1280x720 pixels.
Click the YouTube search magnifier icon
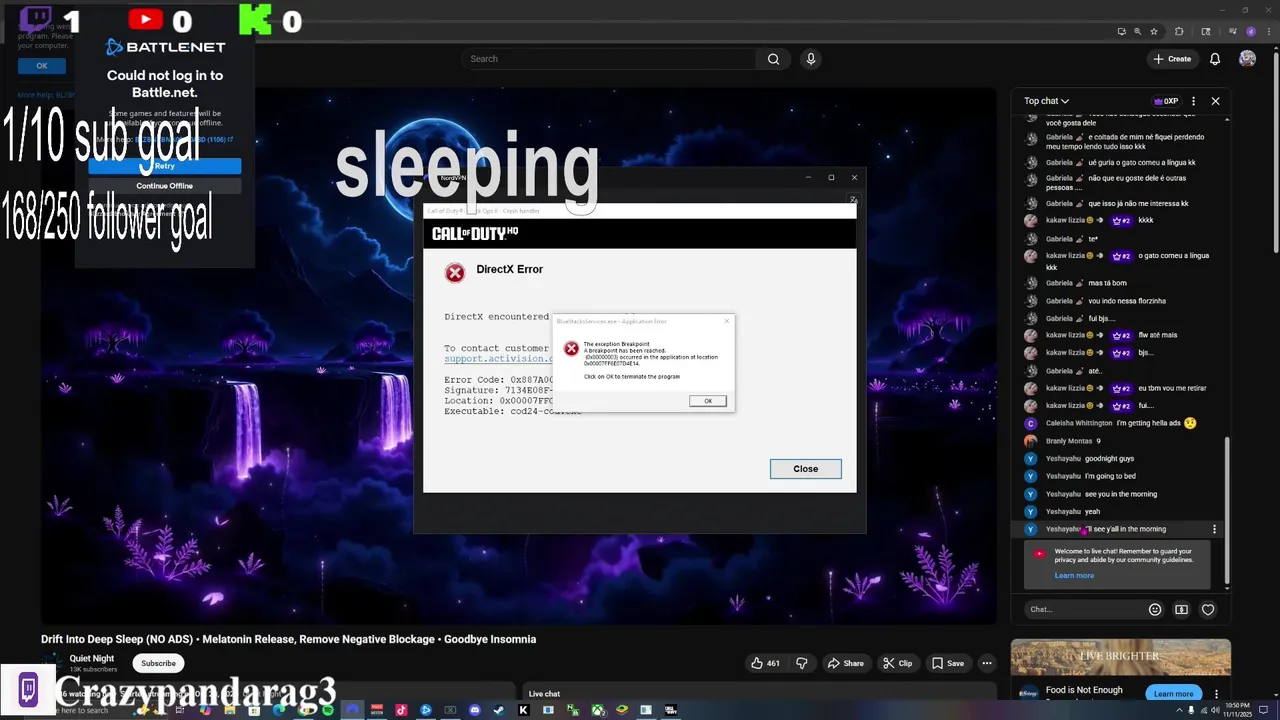(x=773, y=59)
